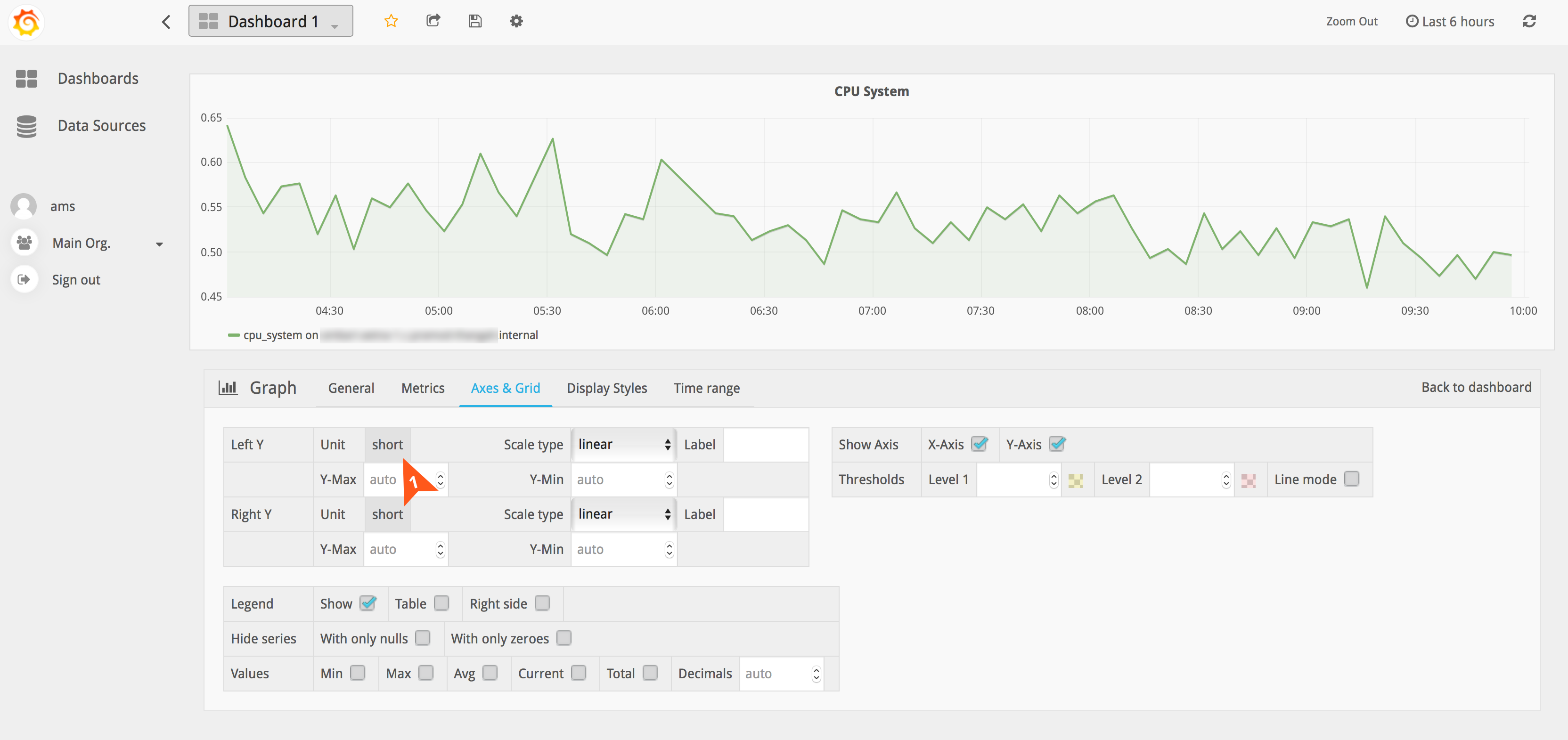Enable threshold Line mode checkbox
Screen dimensions: 1568x740
[x=1351, y=479]
